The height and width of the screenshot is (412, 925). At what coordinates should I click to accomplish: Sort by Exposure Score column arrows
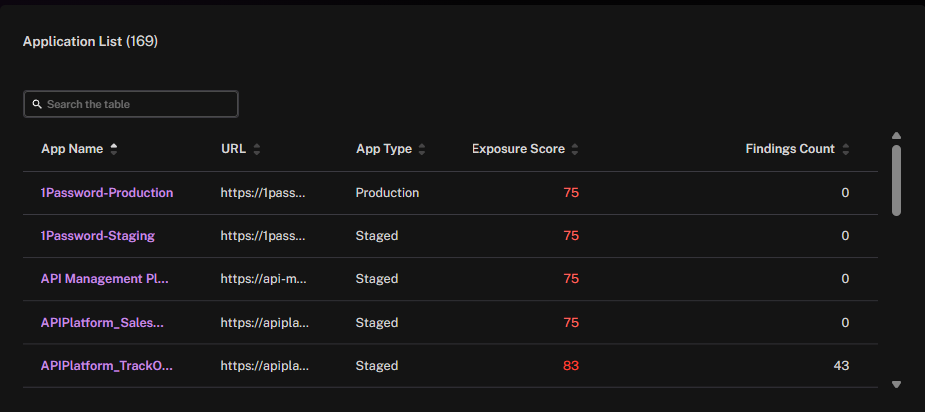pos(575,149)
